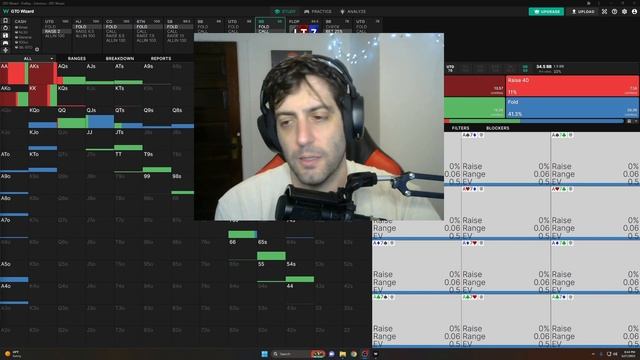Click the blue Fold action bar
This screenshot has height=360, width=640.
pyautogui.click(x=572, y=108)
